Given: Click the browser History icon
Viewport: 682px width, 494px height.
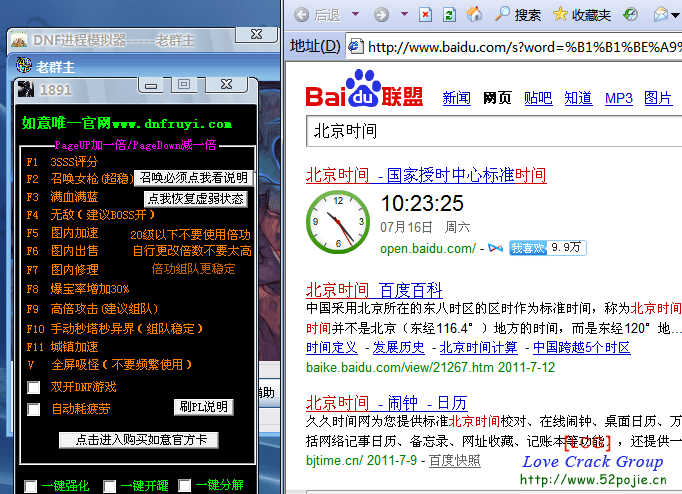Looking at the screenshot, I should (630, 15).
